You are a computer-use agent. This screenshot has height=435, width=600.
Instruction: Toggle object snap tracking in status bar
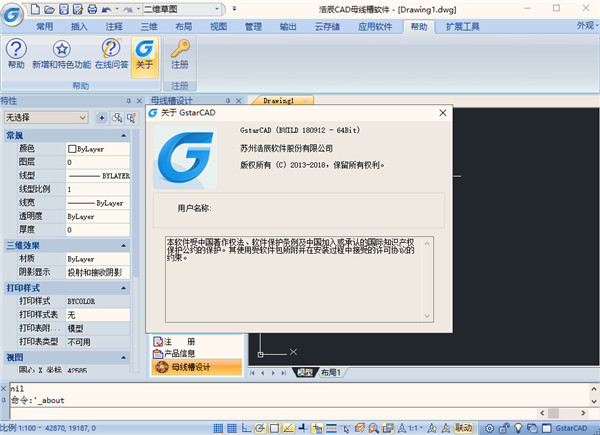(x=289, y=428)
